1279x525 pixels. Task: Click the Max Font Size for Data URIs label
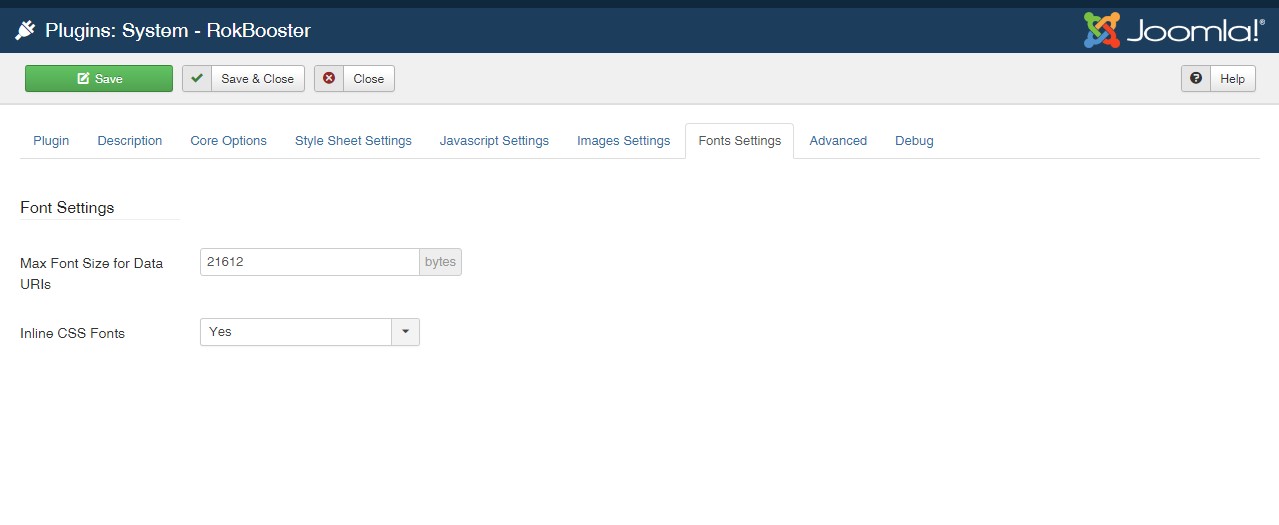pos(91,273)
